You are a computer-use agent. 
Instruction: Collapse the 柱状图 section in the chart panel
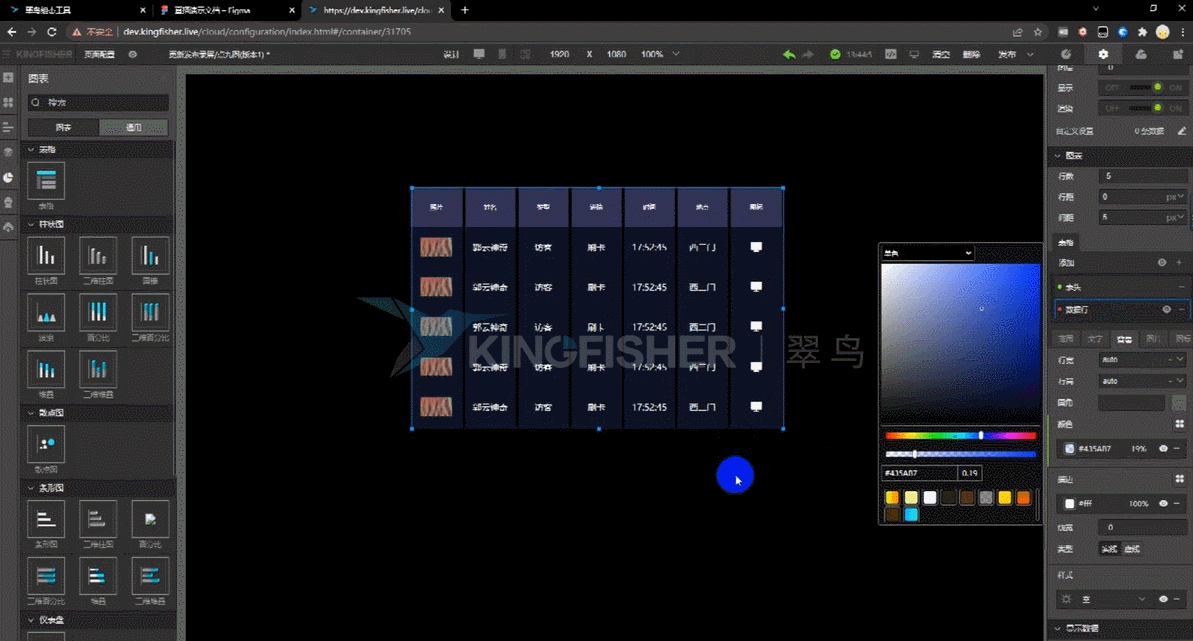(x=31, y=224)
